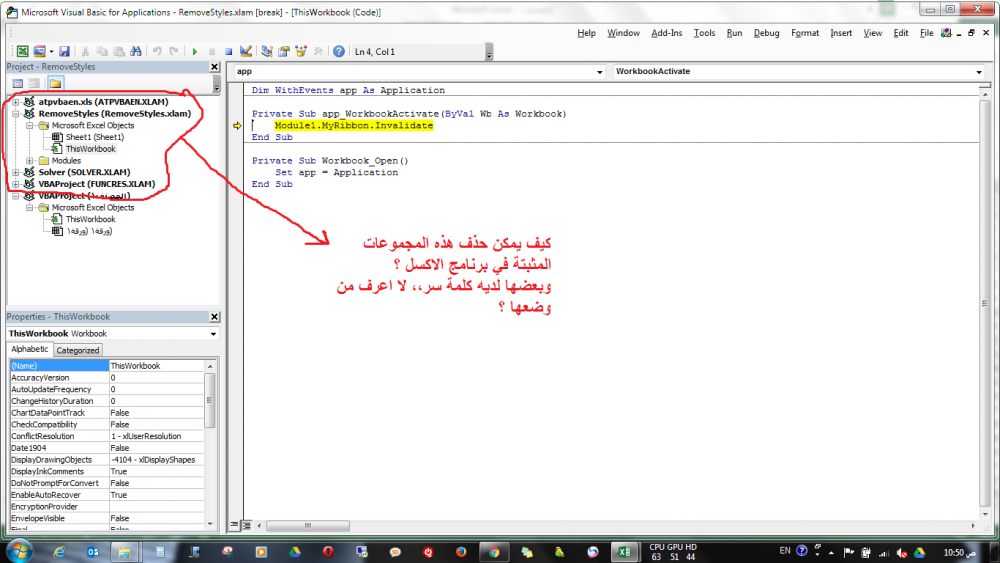Open VBA Help question mark icon
This screenshot has height=563, width=1000.
[x=339, y=52]
